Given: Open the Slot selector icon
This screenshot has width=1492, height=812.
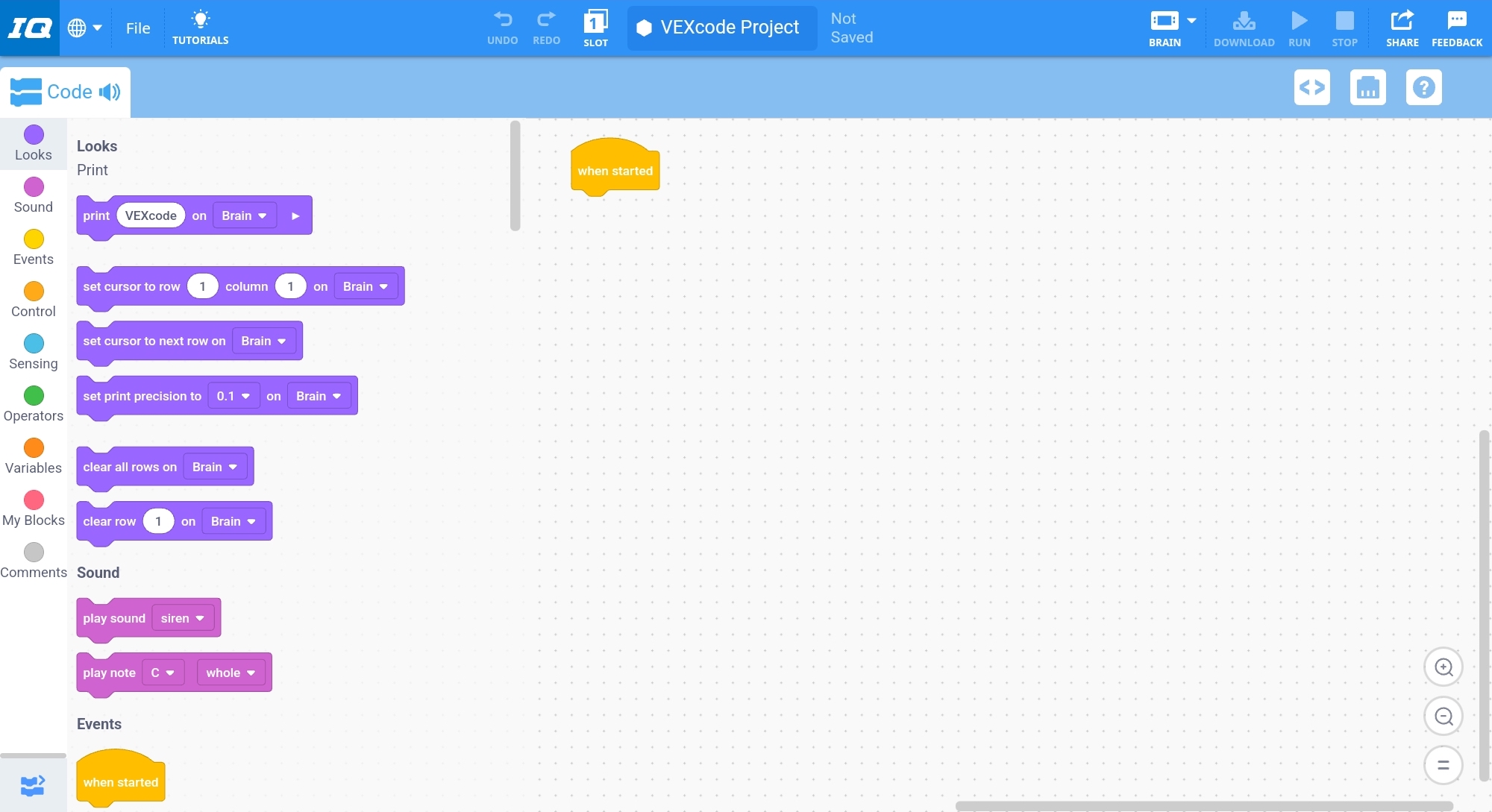Looking at the screenshot, I should tap(595, 22).
